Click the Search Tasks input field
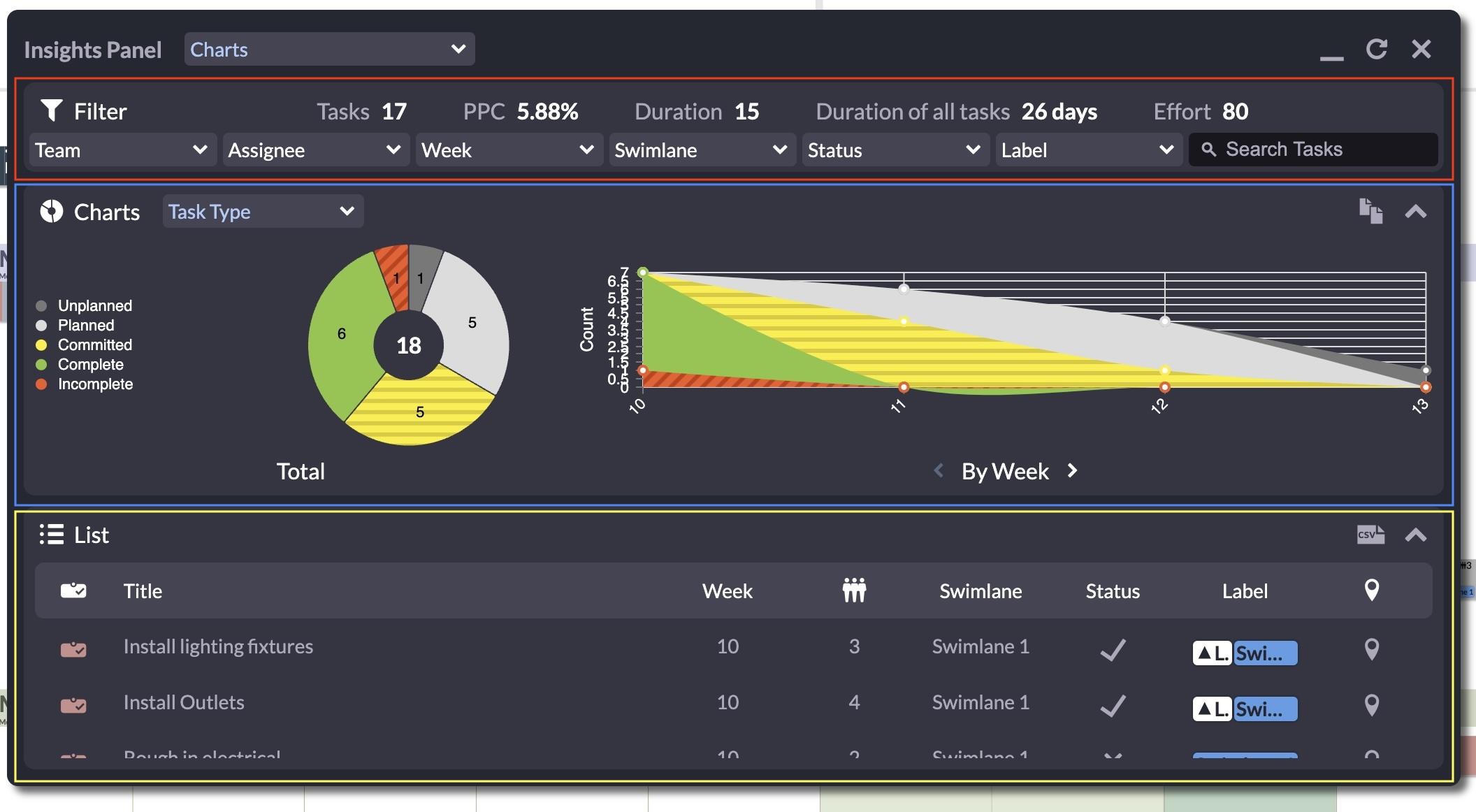The width and height of the screenshot is (1476, 812). click(x=1314, y=149)
